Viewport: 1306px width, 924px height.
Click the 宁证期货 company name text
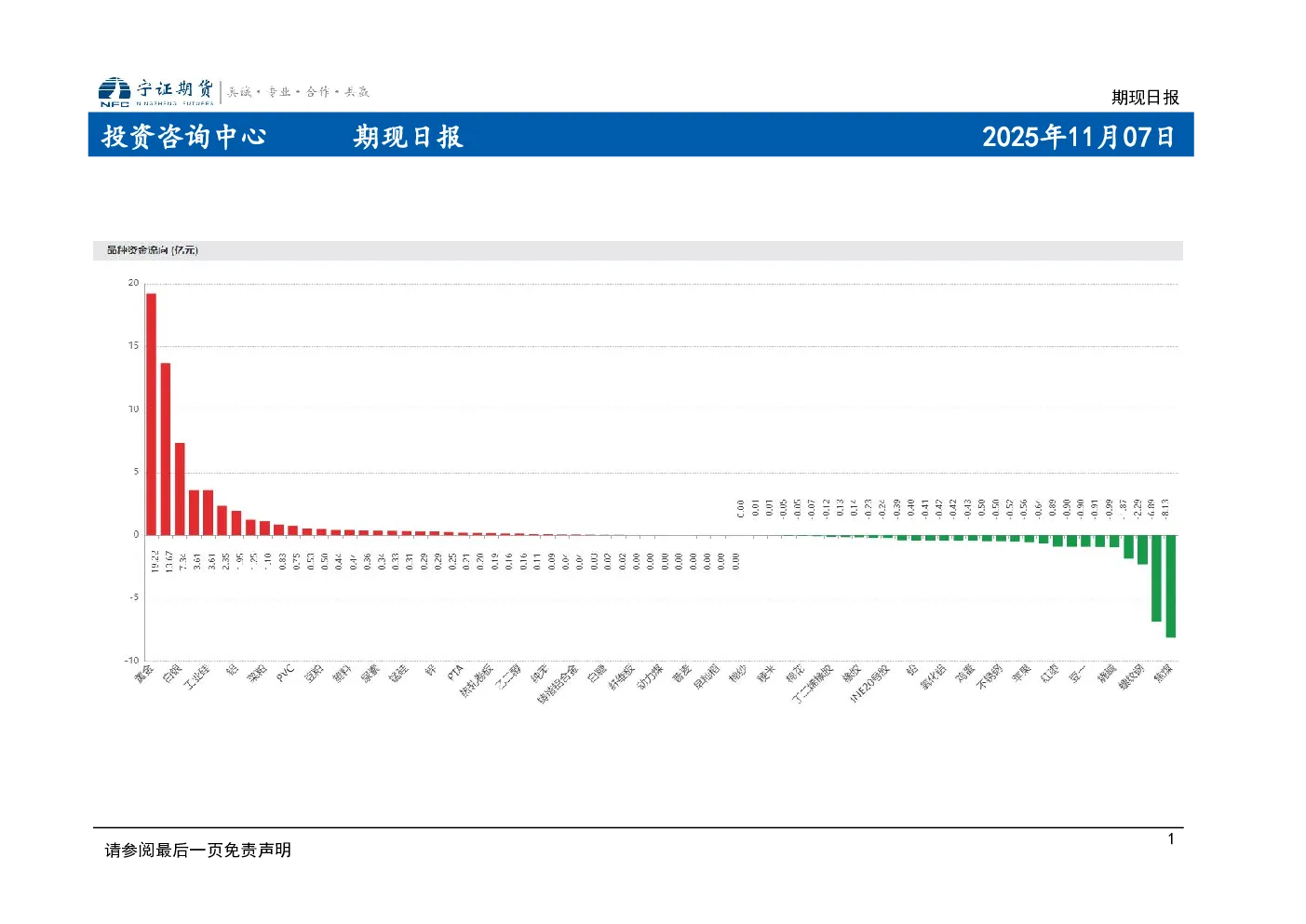point(175,88)
